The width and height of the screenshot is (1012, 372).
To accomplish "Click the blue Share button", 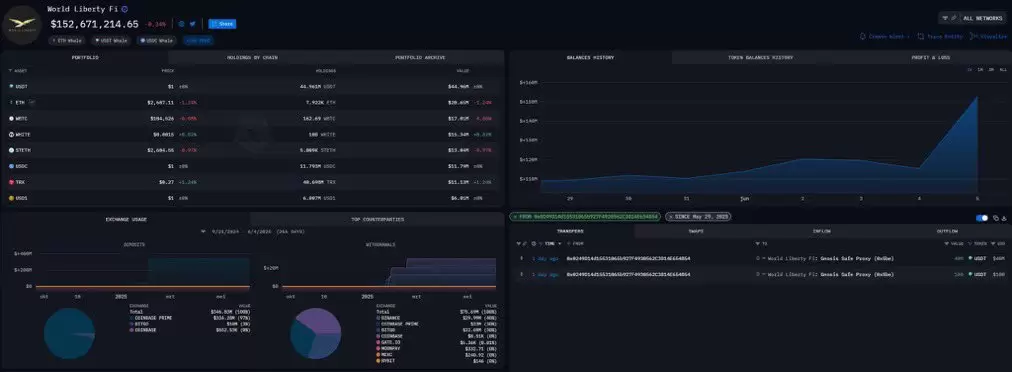I will point(222,24).
